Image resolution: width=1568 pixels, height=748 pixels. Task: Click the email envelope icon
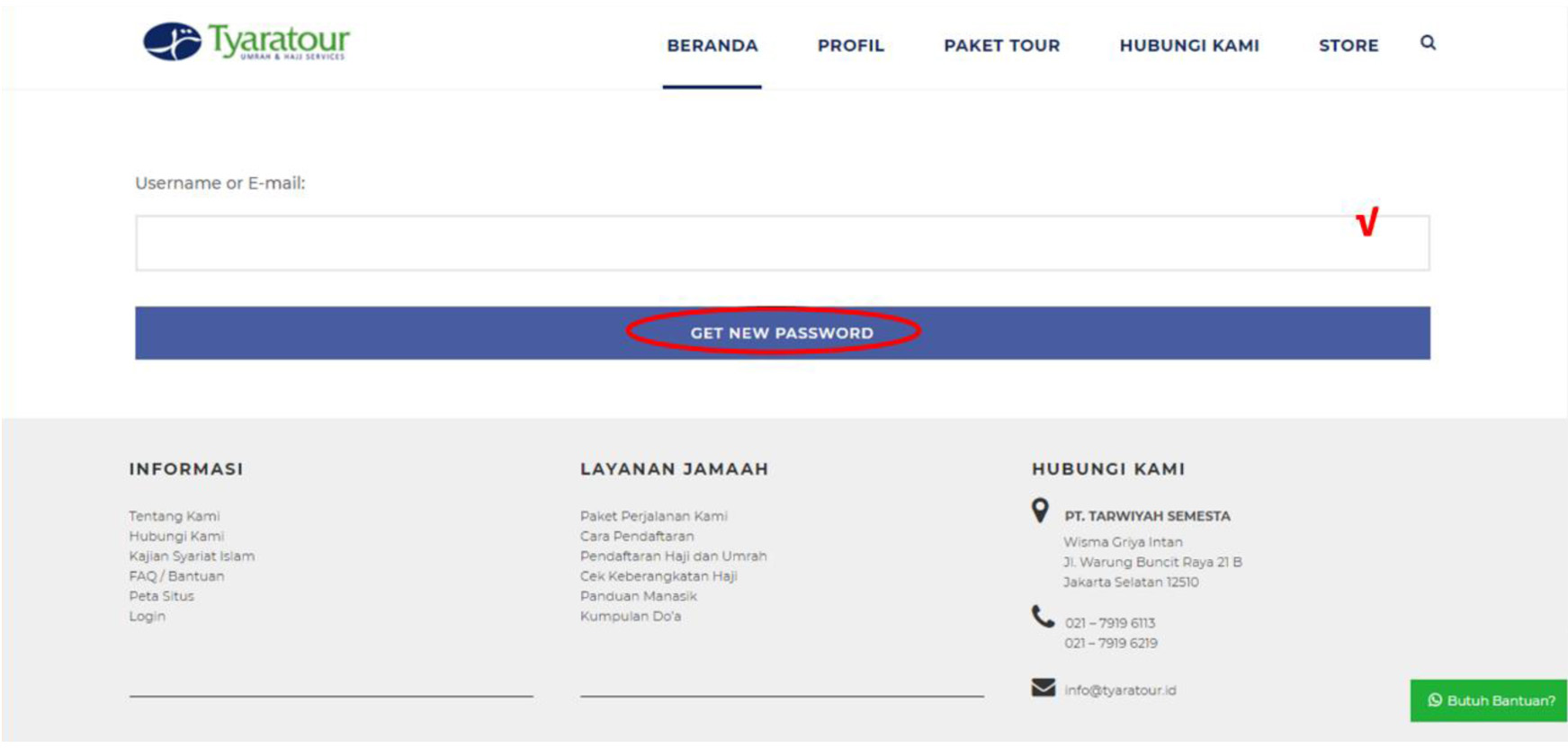1043,688
